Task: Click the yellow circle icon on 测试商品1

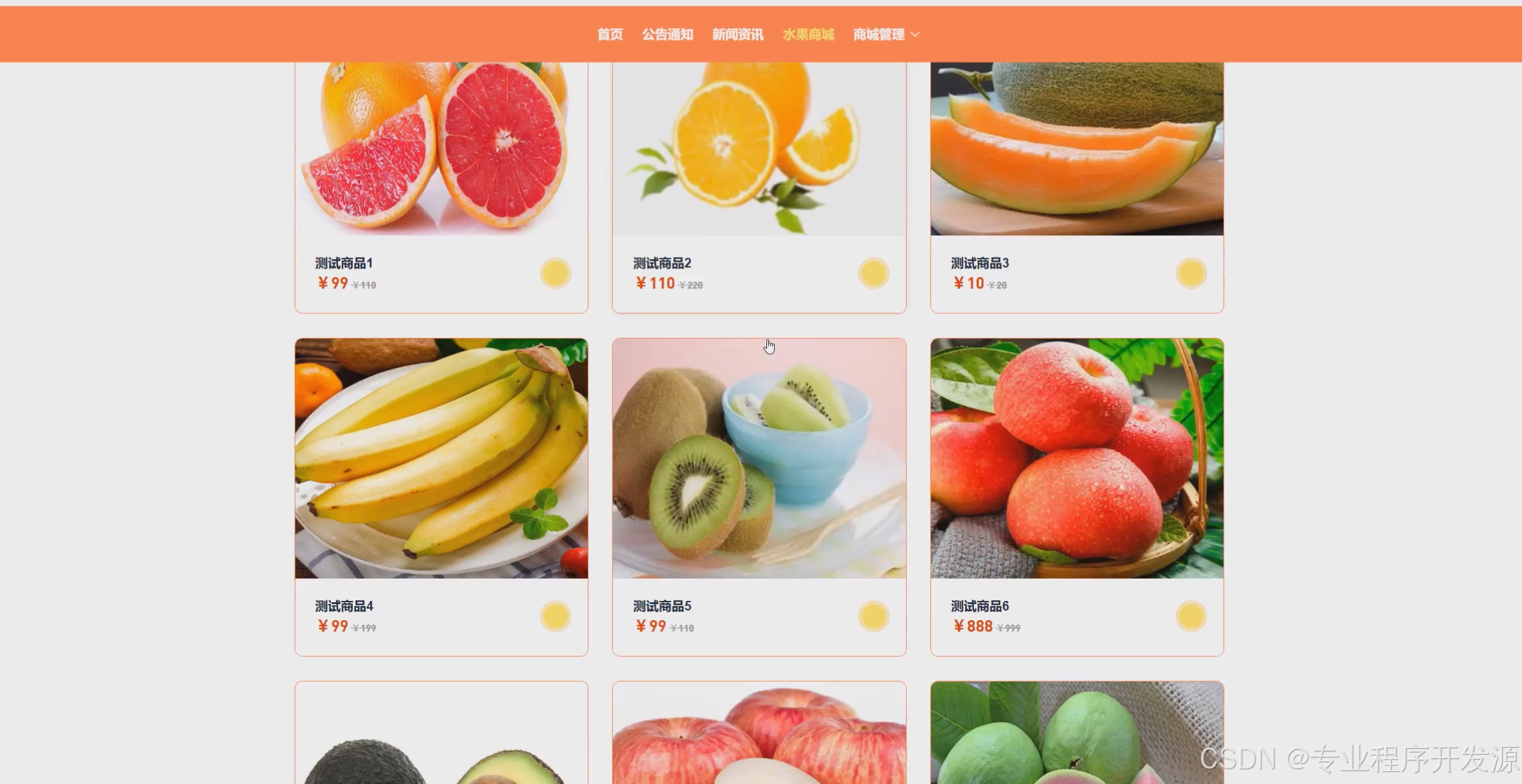Action: pyautogui.click(x=555, y=274)
